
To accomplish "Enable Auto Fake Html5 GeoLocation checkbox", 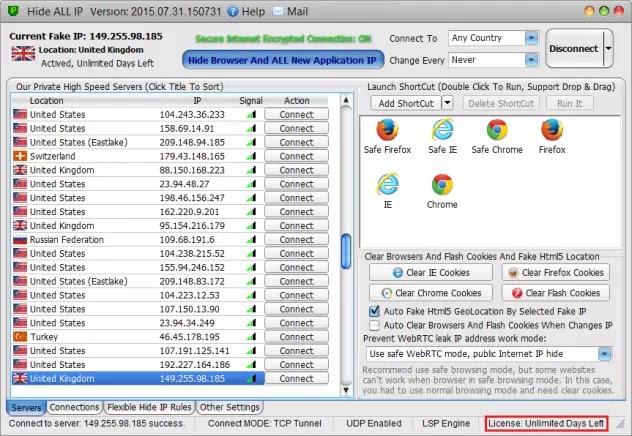I will (374, 311).
